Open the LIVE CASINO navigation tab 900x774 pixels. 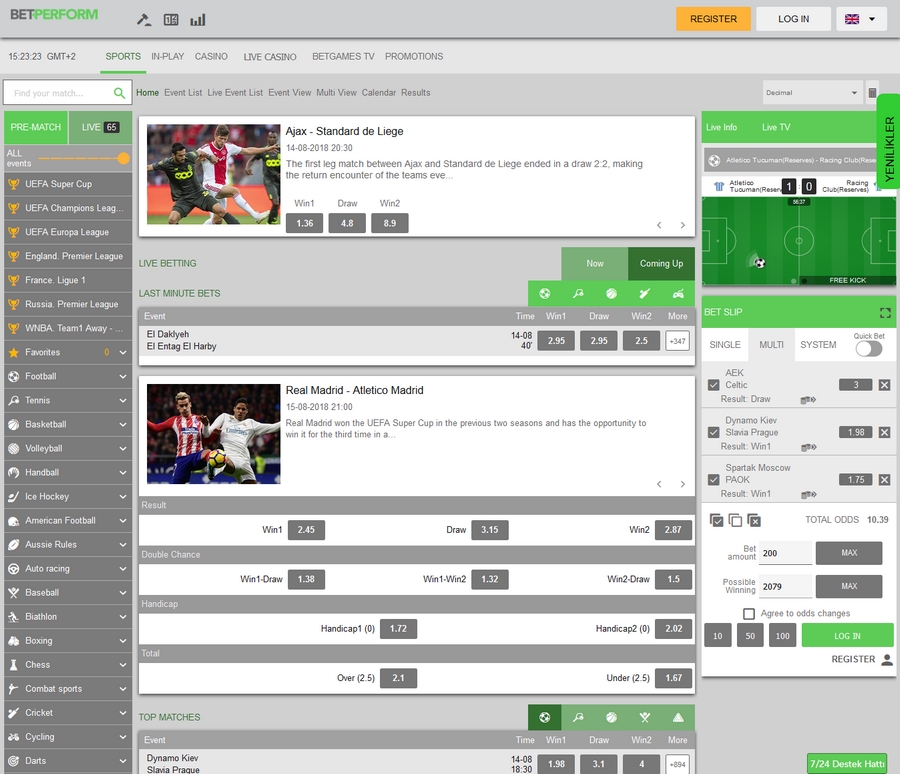[x=270, y=57]
